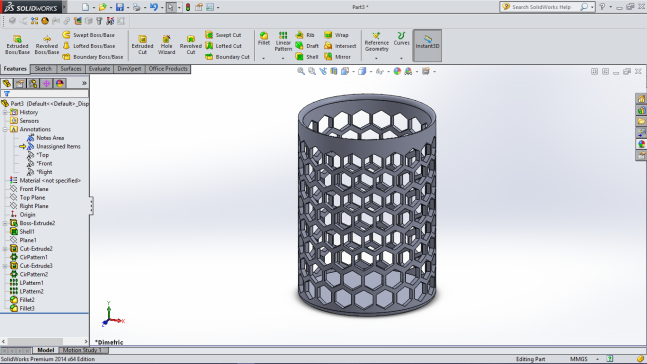Open Reference Geometry

point(376,42)
